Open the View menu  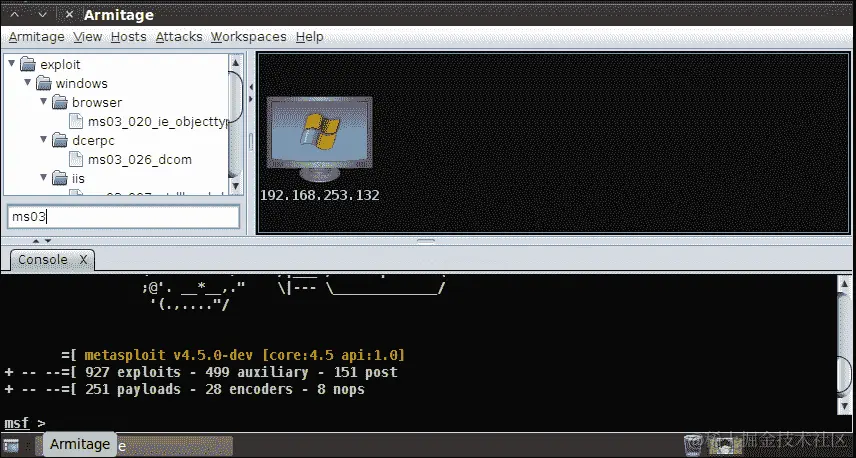(87, 37)
